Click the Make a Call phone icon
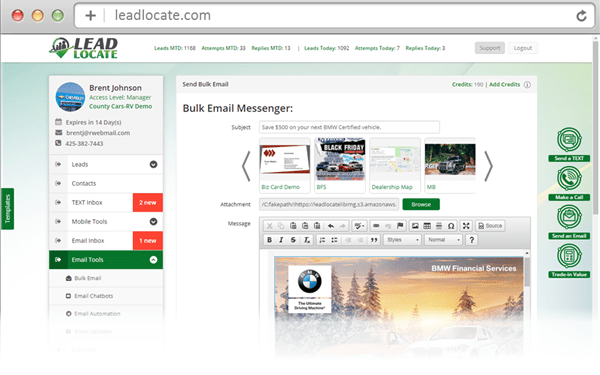 point(569,179)
